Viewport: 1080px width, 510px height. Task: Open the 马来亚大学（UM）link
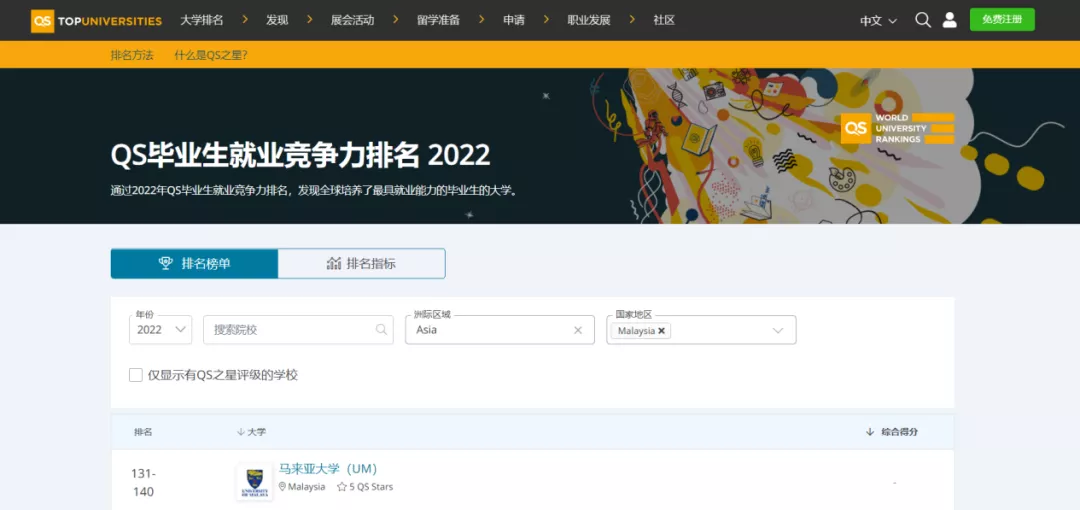coord(328,469)
